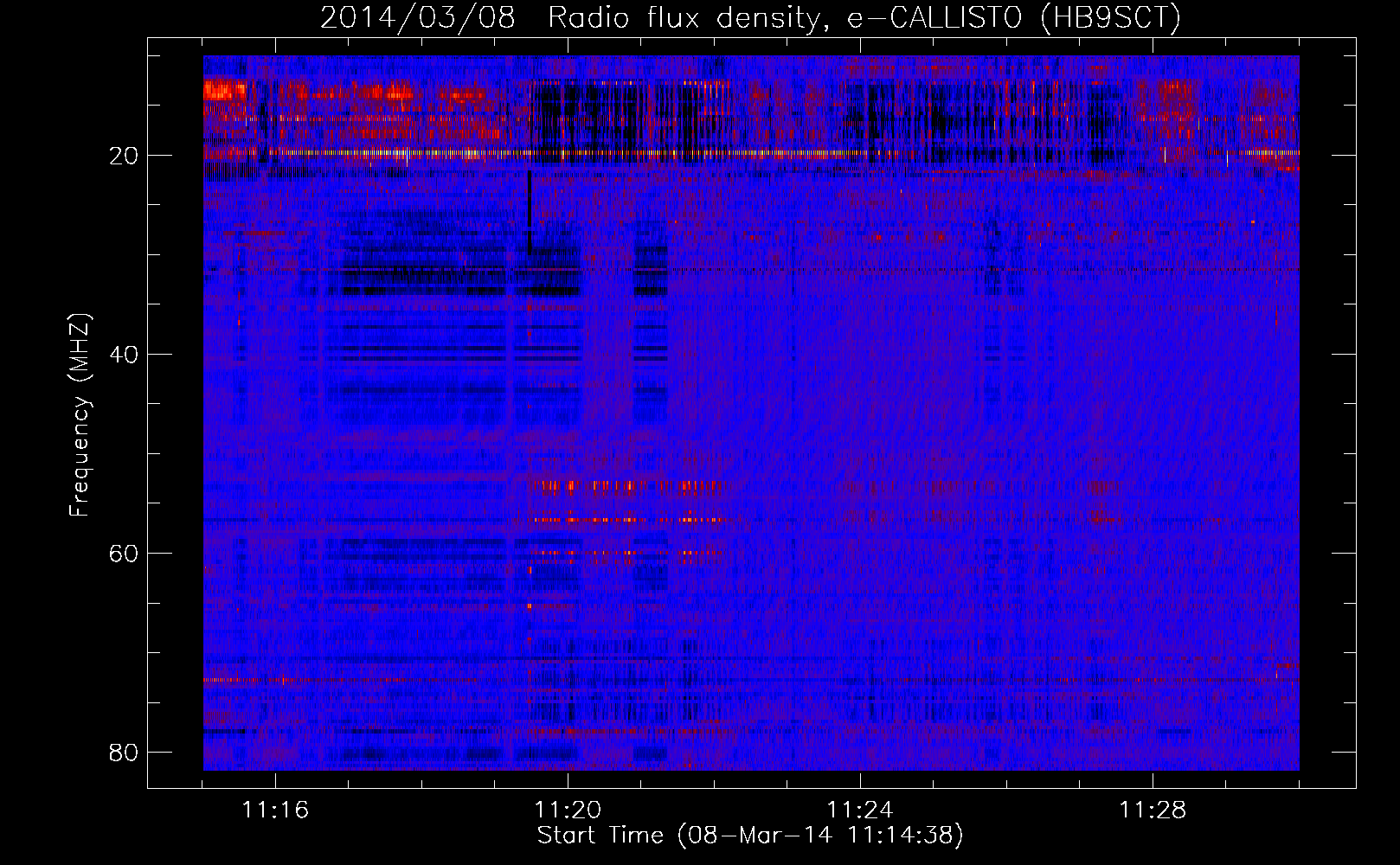This screenshot has width=1400, height=865.
Task: Click the red horizontal line near 73 MHz
Action: 751,680
